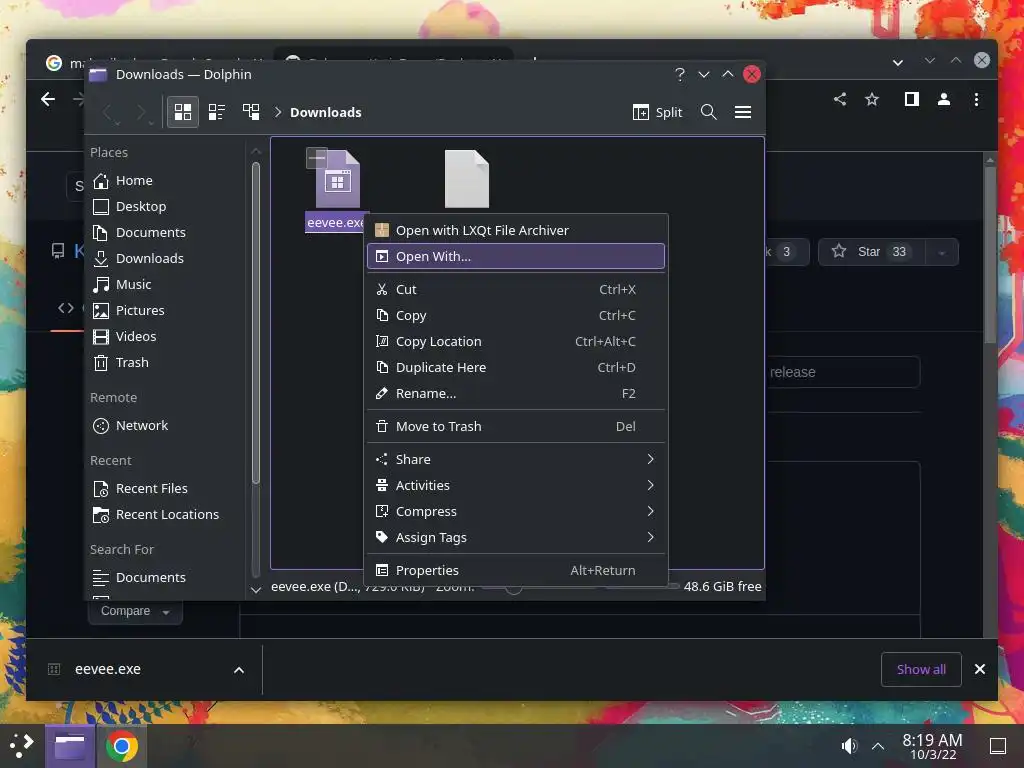This screenshot has height=768, width=1024.
Task: Click the Split view button
Action: coord(658,112)
